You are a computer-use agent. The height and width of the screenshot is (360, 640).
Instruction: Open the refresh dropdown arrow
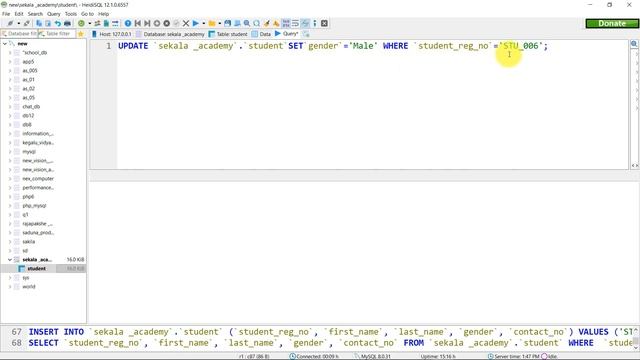pyautogui.click(x=89, y=23)
